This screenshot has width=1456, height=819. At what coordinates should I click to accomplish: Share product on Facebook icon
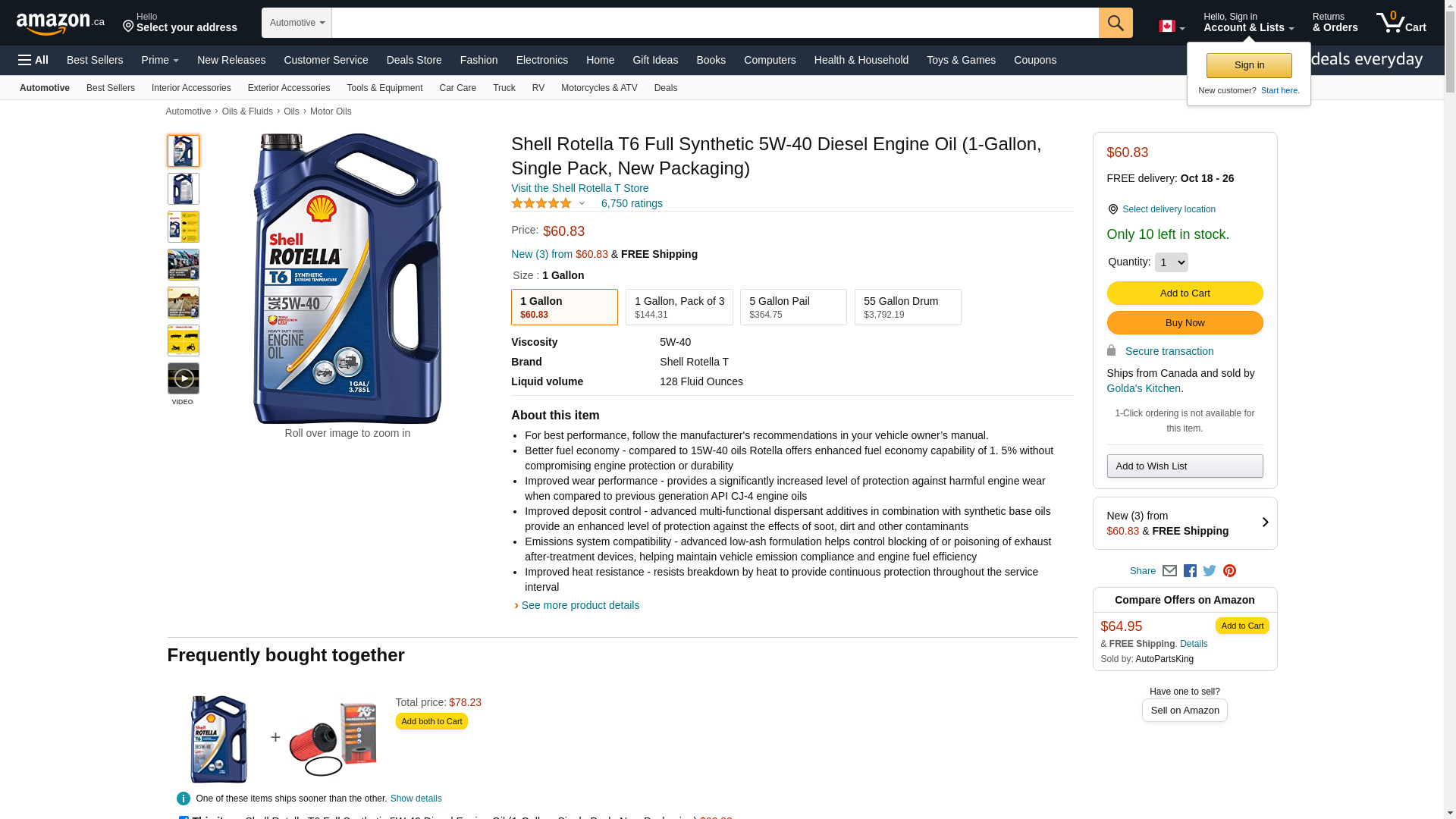[1190, 571]
